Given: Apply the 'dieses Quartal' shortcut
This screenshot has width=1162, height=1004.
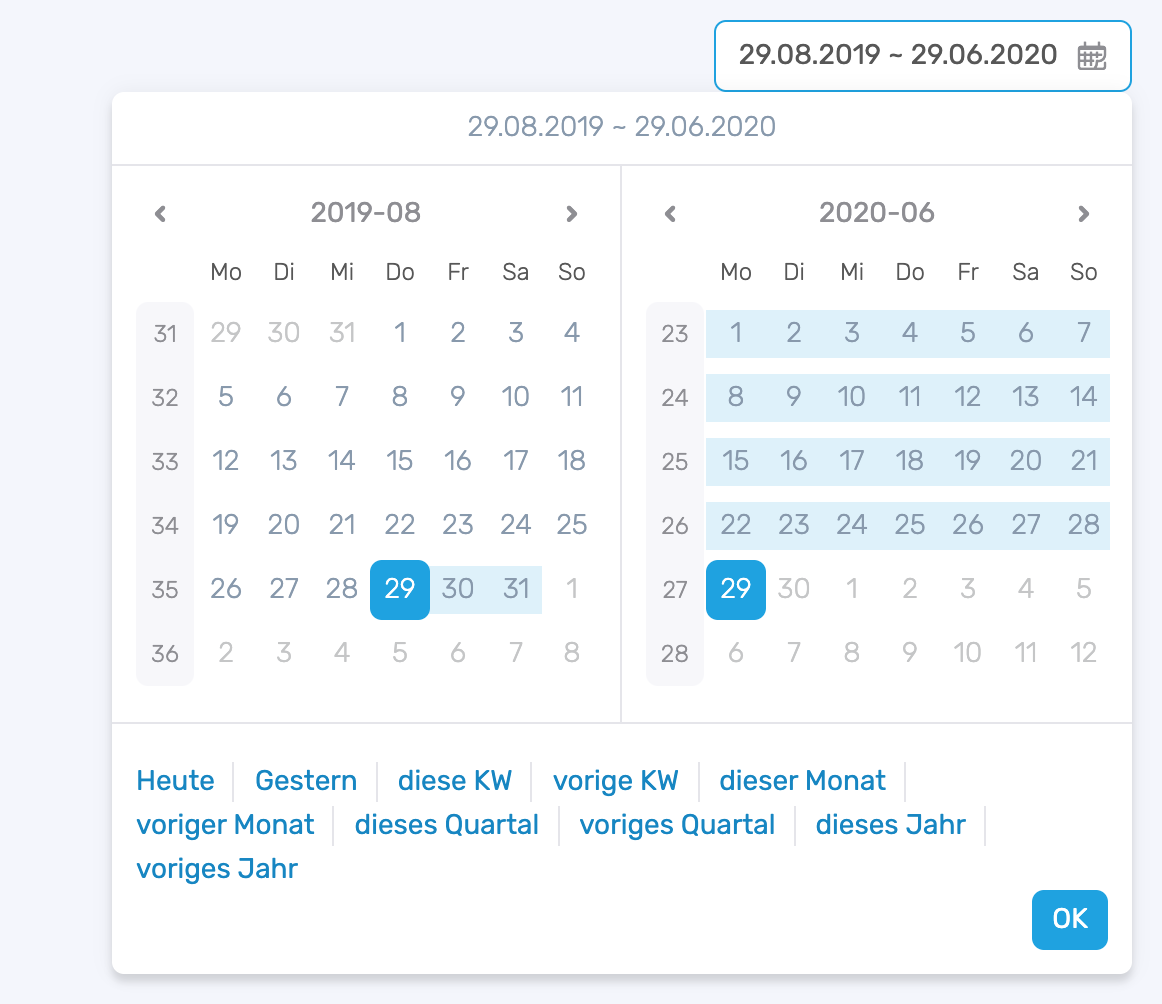Looking at the screenshot, I should point(445,825).
